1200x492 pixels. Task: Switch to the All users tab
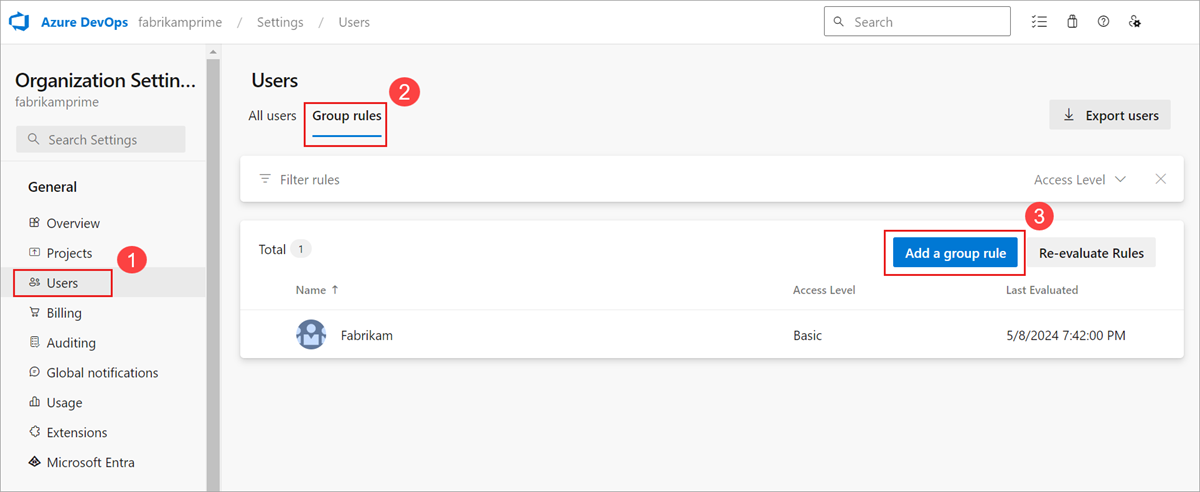coord(272,116)
